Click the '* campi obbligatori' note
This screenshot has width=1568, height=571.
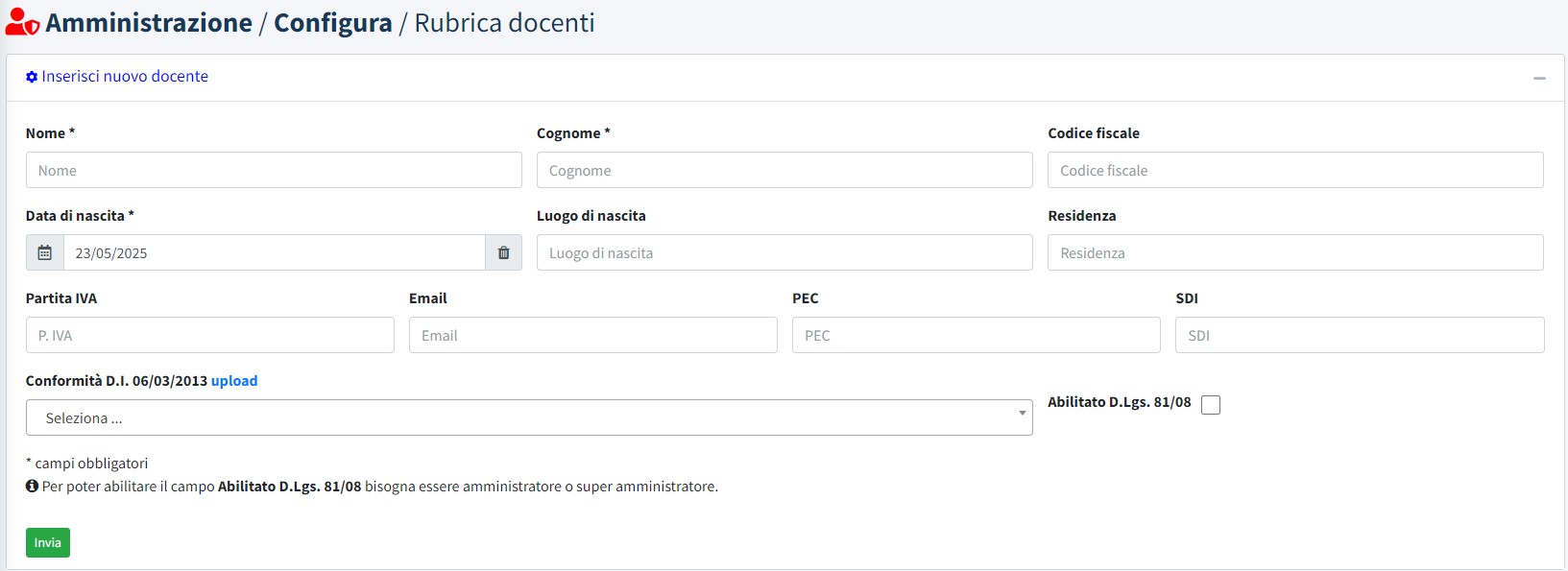click(x=86, y=464)
